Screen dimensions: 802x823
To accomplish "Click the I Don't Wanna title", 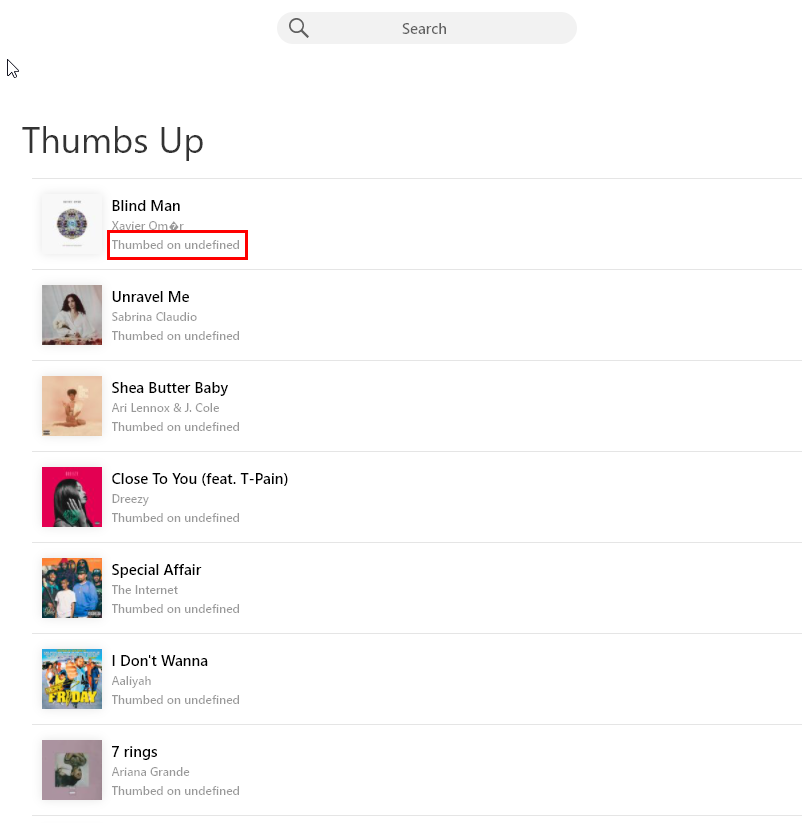I will tap(160, 661).
